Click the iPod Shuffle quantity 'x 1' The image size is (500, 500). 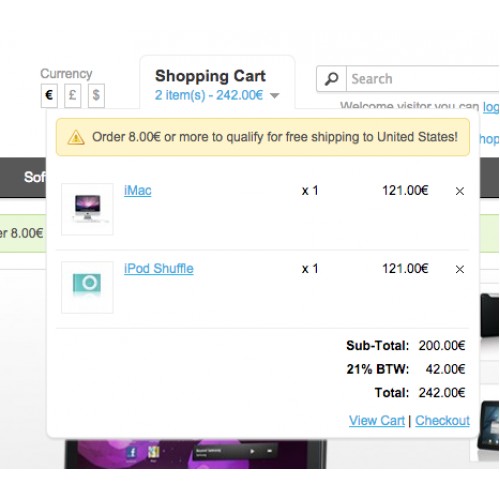click(310, 269)
